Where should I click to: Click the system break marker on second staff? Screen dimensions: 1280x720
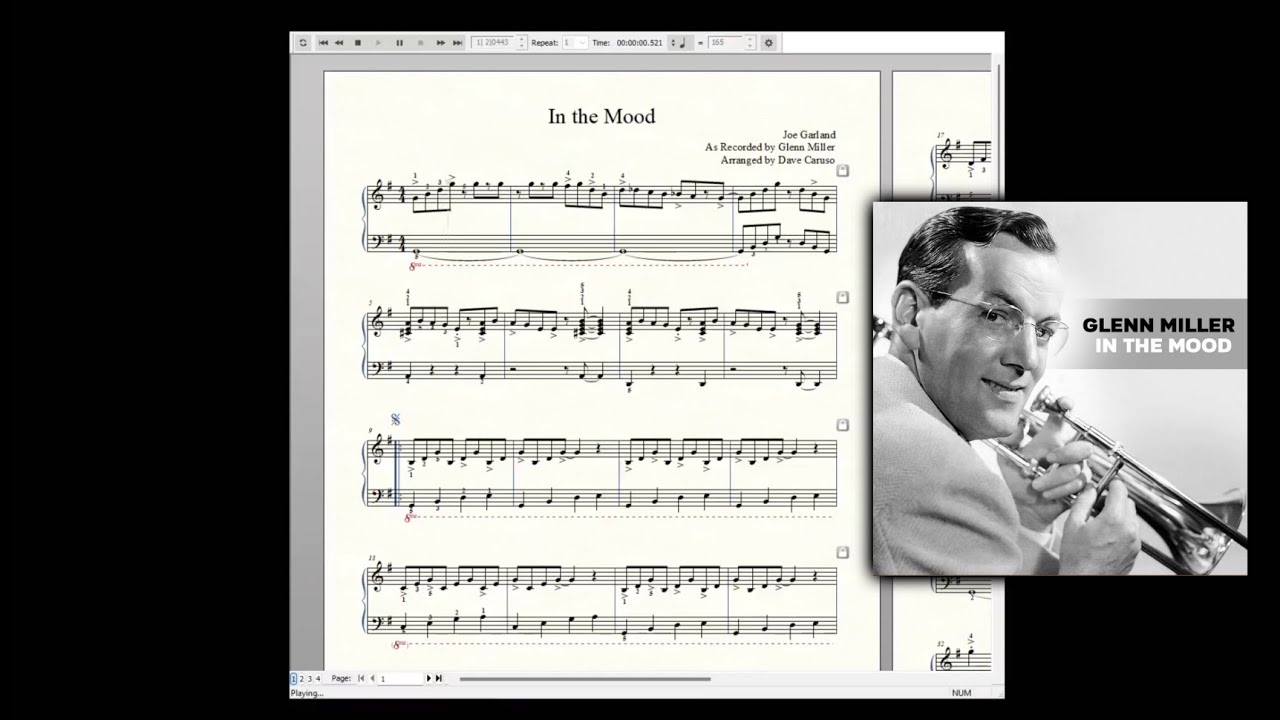pyautogui.click(x=843, y=297)
